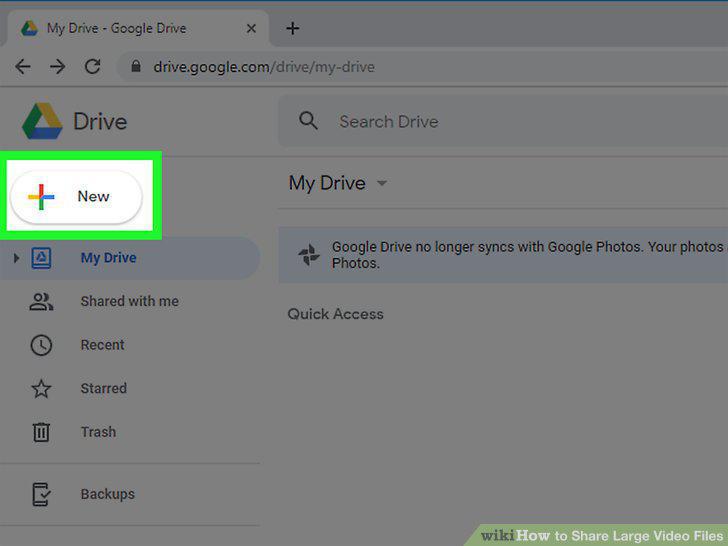Click the Google Drive logo
Image resolution: width=728 pixels, height=546 pixels.
(42, 121)
